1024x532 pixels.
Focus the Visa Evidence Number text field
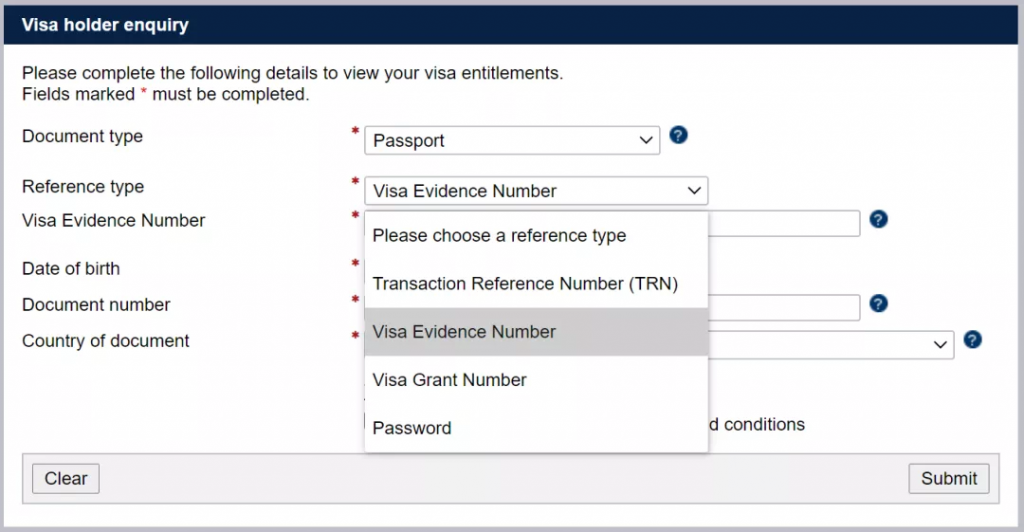pyautogui.click(x=784, y=223)
